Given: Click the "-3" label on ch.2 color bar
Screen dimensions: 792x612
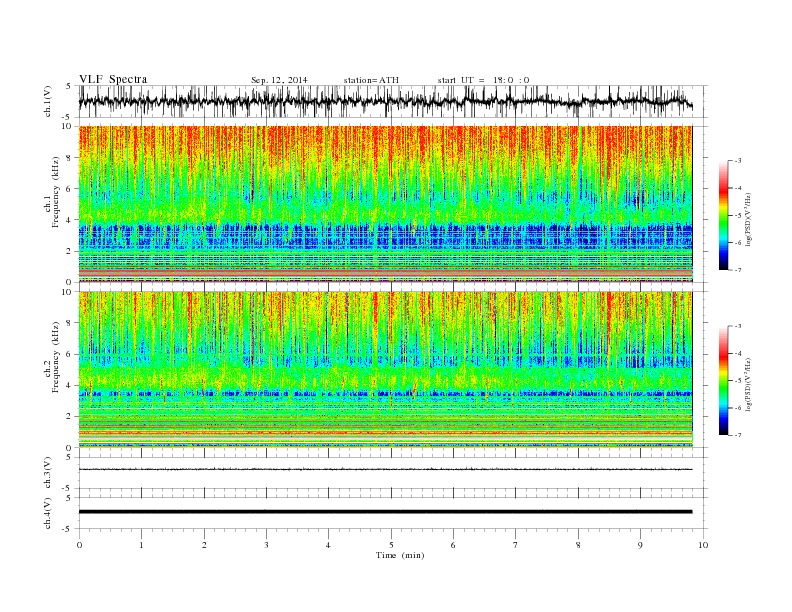Looking at the screenshot, I should (x=737, y=326).
